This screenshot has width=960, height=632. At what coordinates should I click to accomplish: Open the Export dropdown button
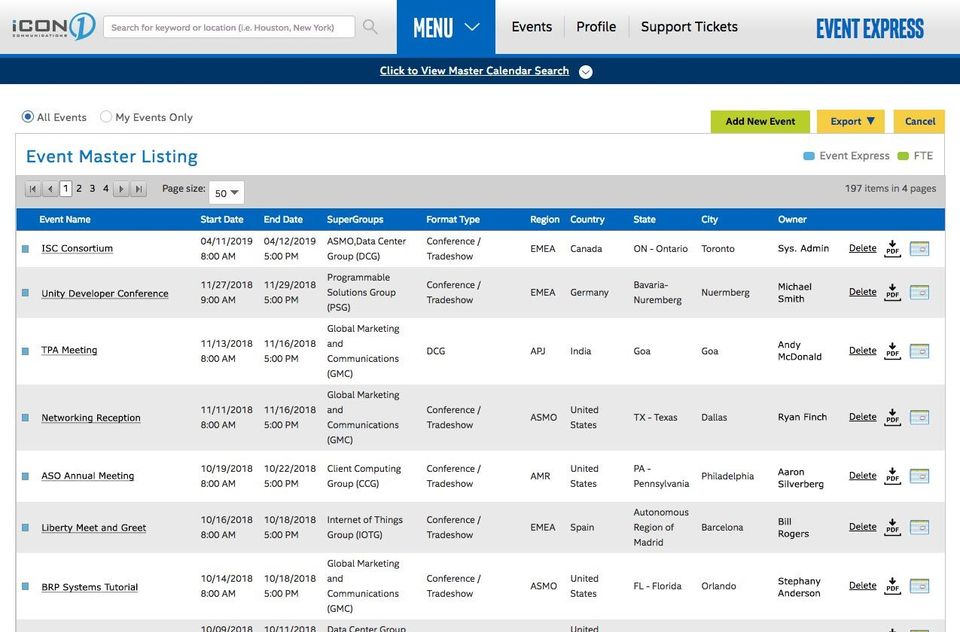click(x=850, y=121)
